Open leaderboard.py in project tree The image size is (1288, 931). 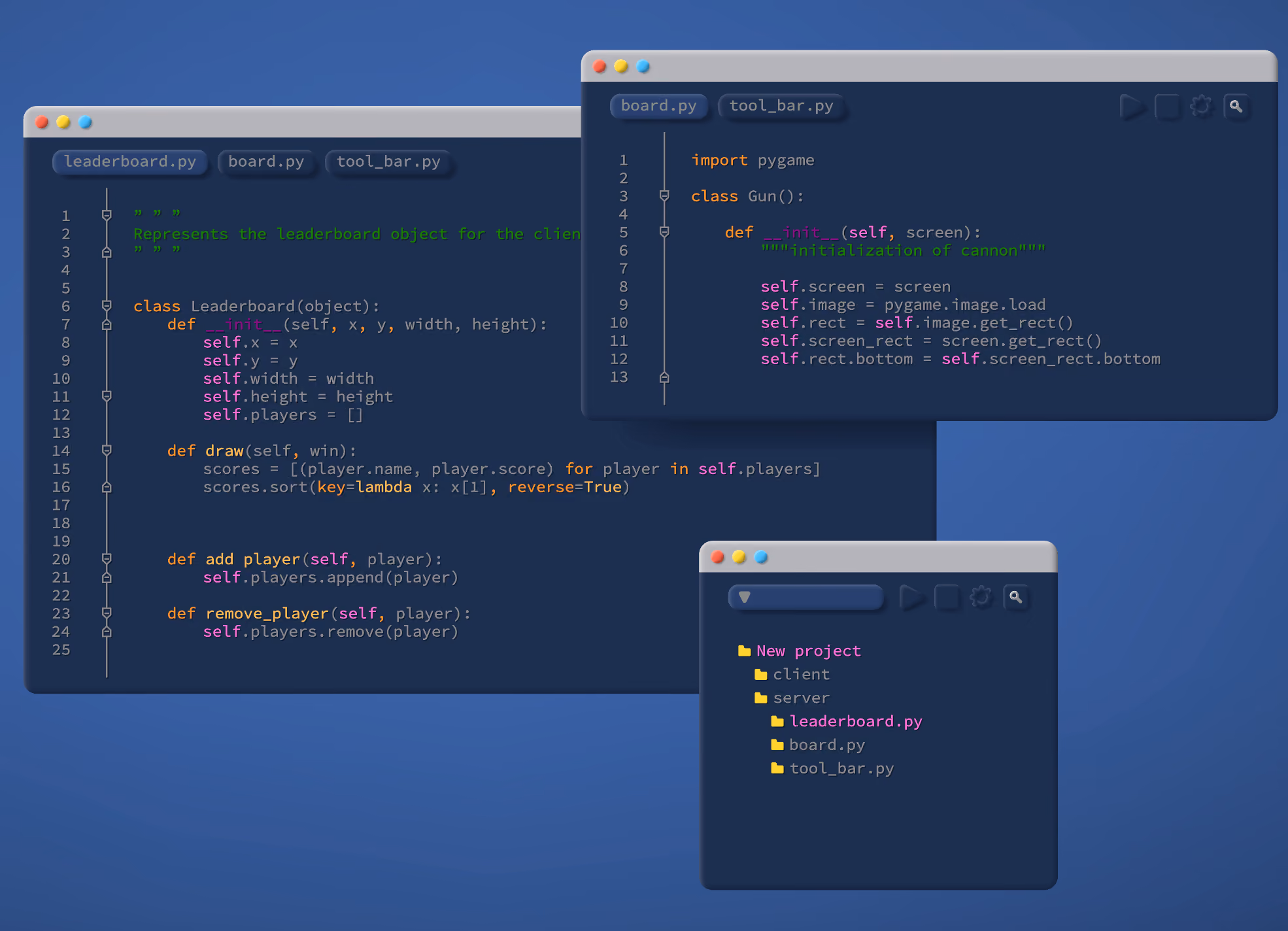tap(856, 721)
